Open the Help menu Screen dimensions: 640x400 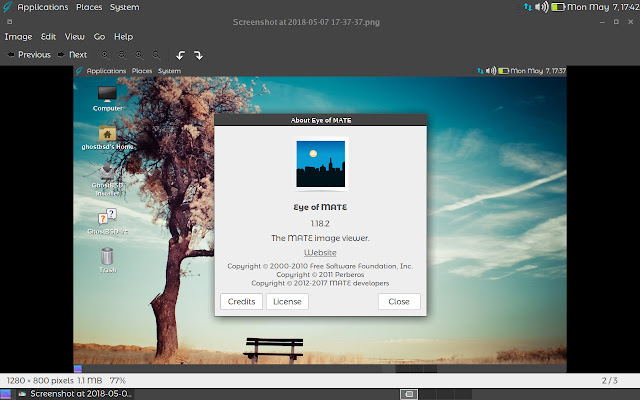(124, 37)
